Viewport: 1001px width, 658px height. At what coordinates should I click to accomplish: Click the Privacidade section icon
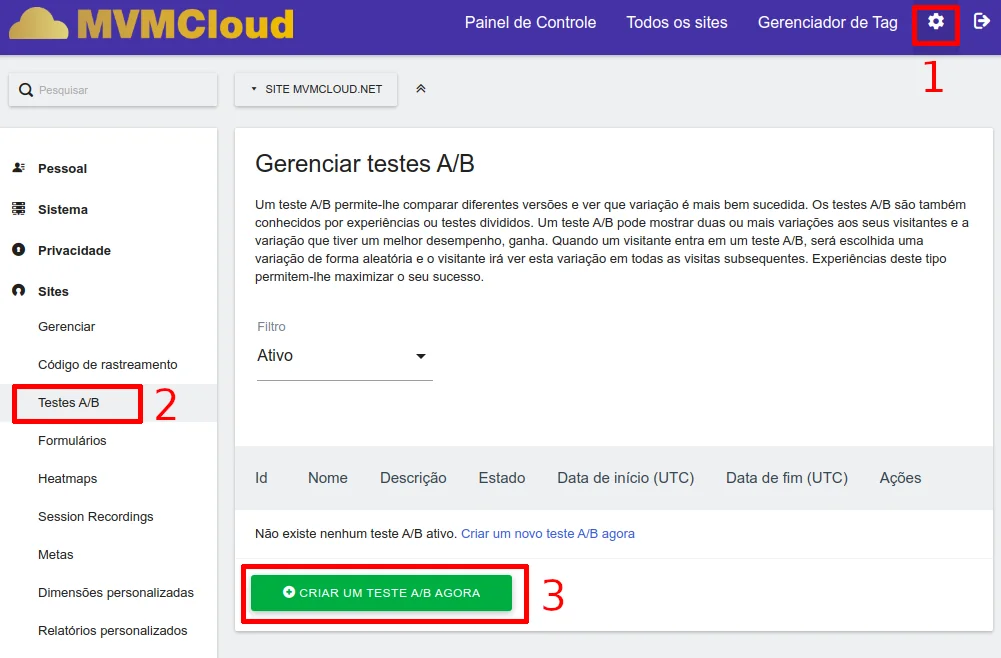tap(18, 250)
